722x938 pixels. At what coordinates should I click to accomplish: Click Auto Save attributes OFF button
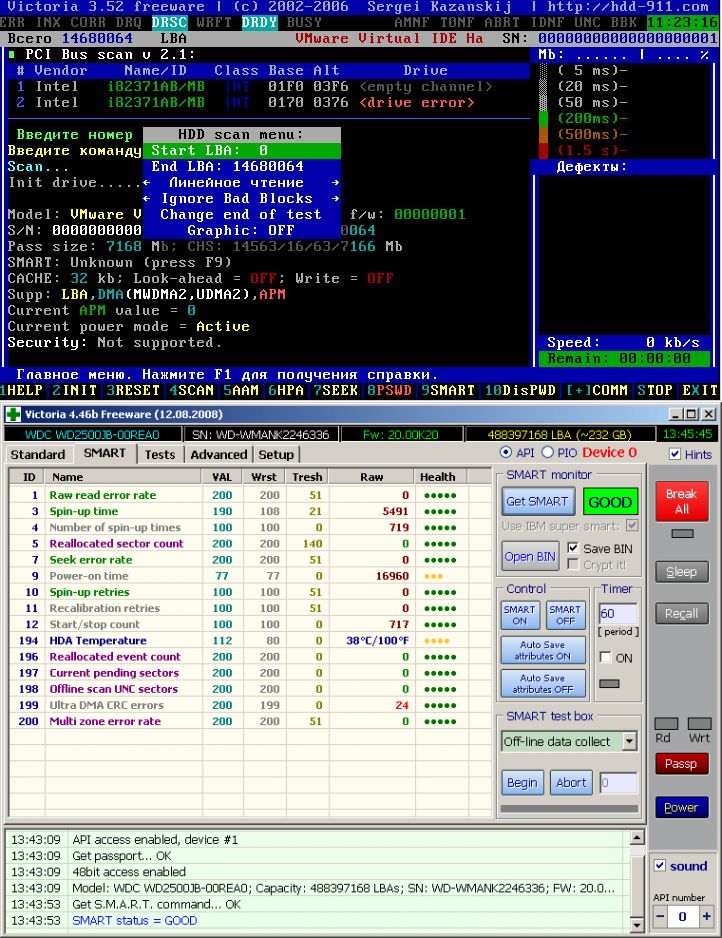tap(543, 684)
